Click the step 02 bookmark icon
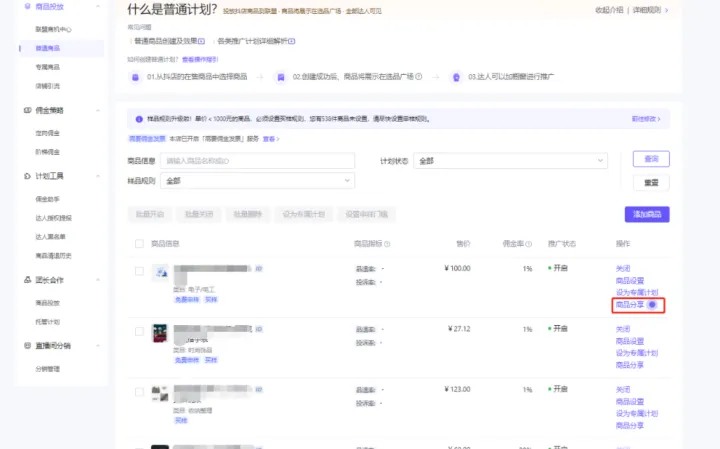720x449 pixels. tap(281, 77)
